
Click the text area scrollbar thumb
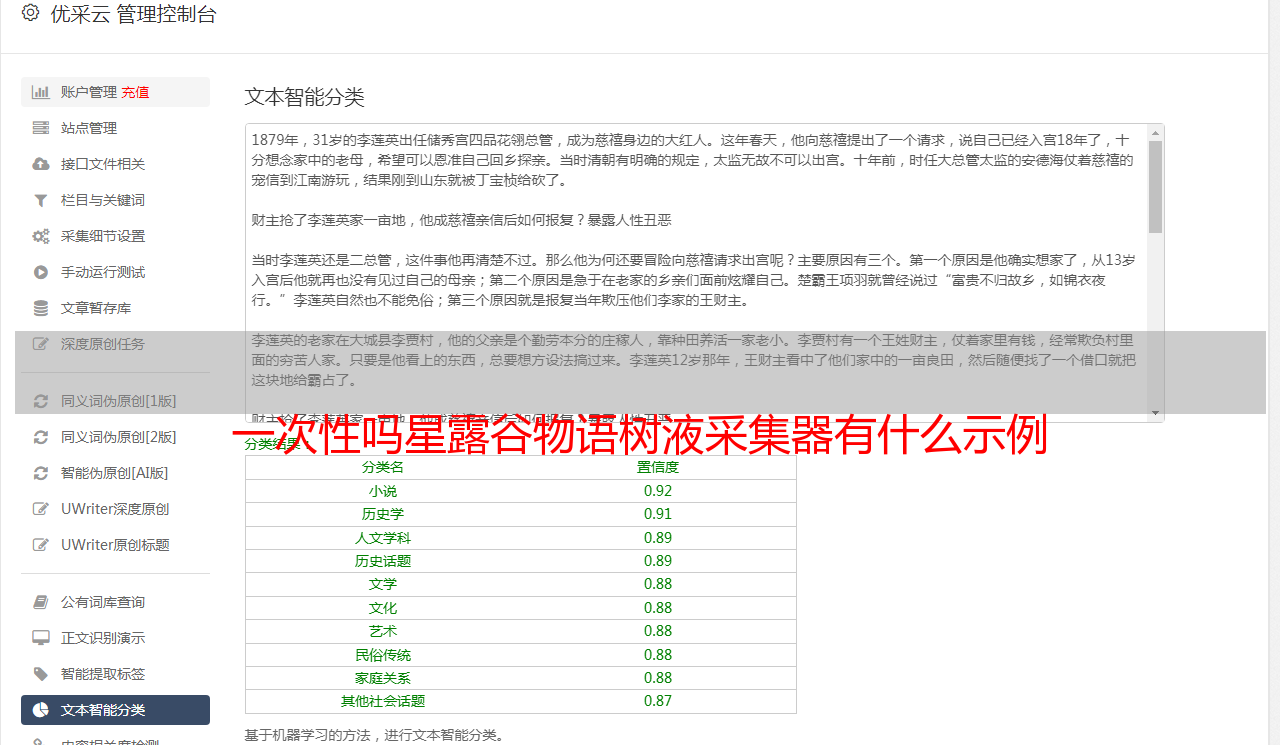[x=1156, y=186]
